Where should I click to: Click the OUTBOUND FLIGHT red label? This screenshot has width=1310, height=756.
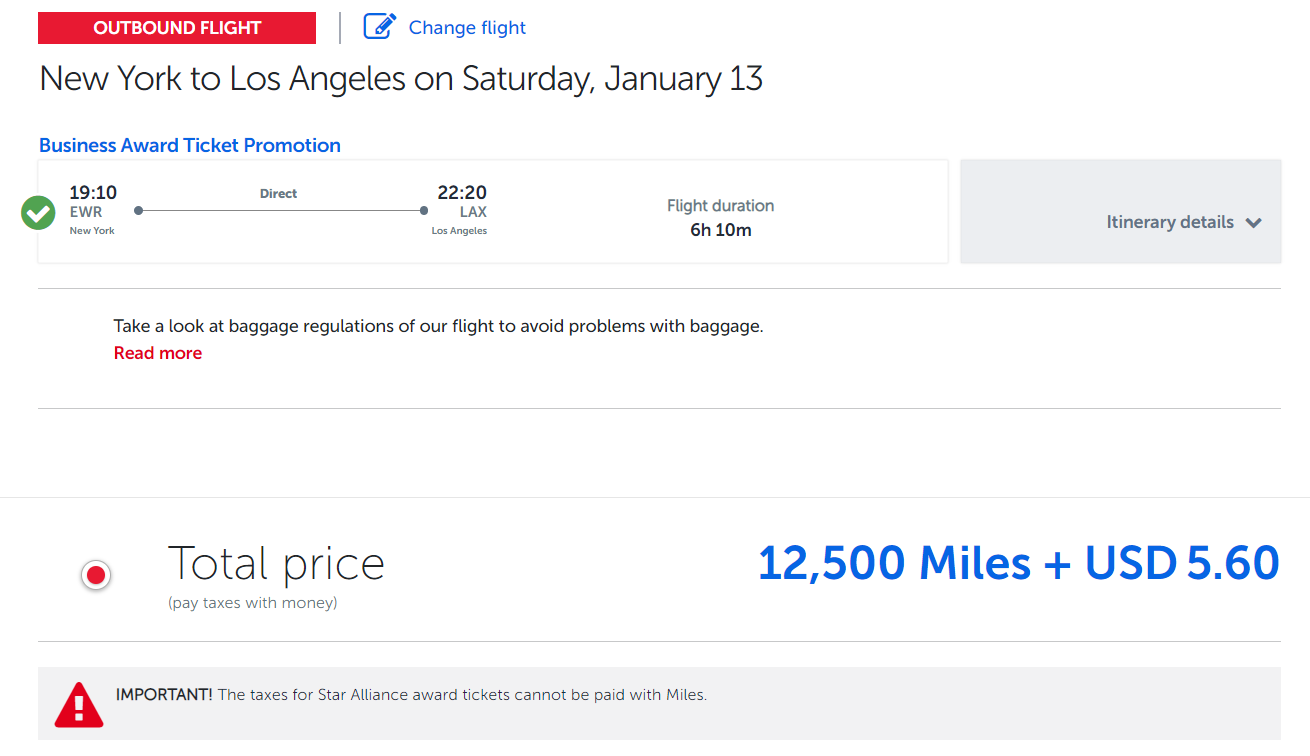tap(177, 28)
